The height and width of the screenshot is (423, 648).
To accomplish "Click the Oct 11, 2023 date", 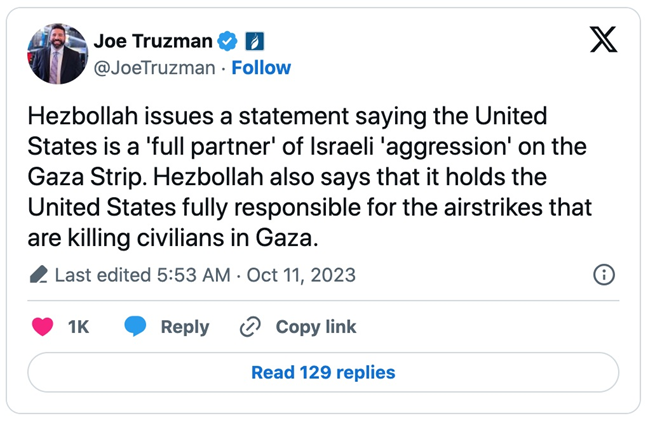I will click(300, 274).
